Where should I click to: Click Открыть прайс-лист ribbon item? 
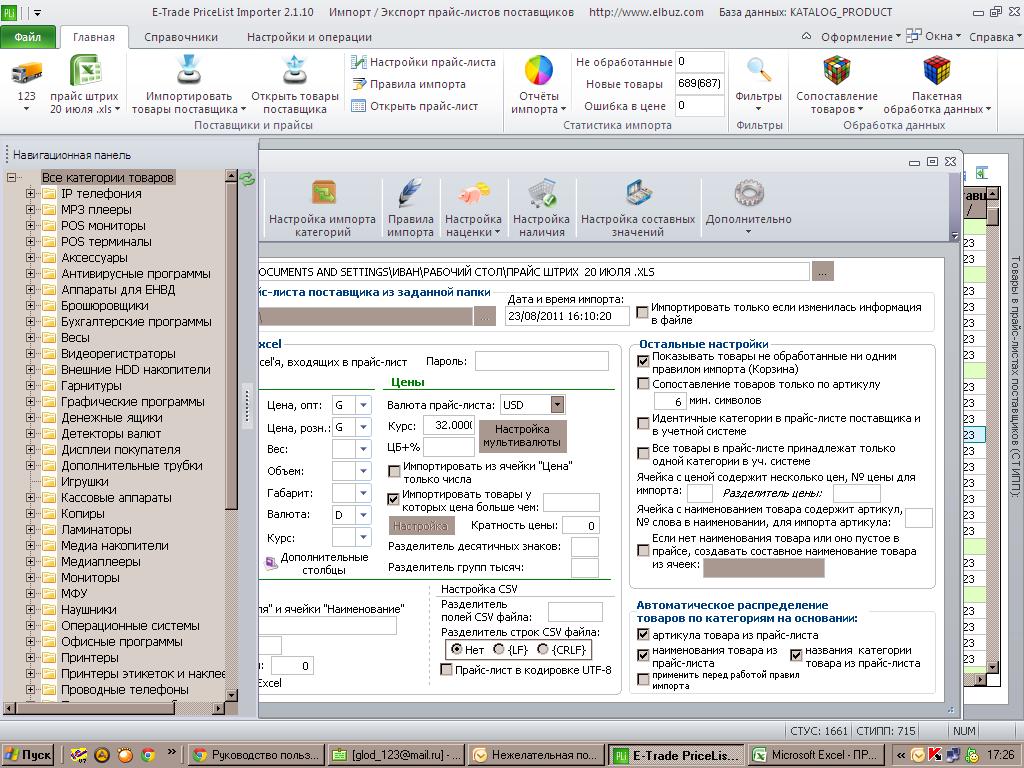click(x=415, y=106)
